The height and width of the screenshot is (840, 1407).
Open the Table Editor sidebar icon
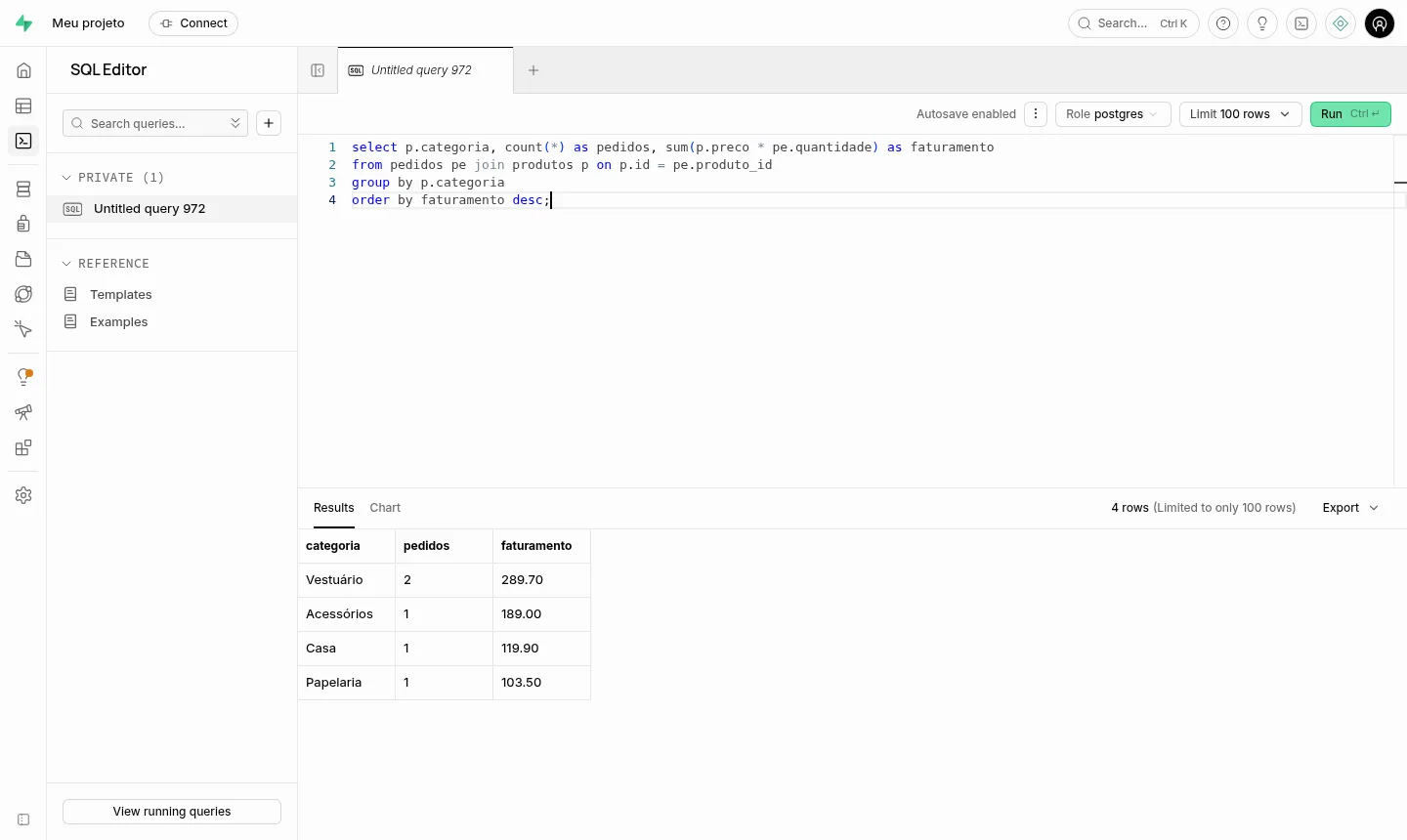[23, 105]
